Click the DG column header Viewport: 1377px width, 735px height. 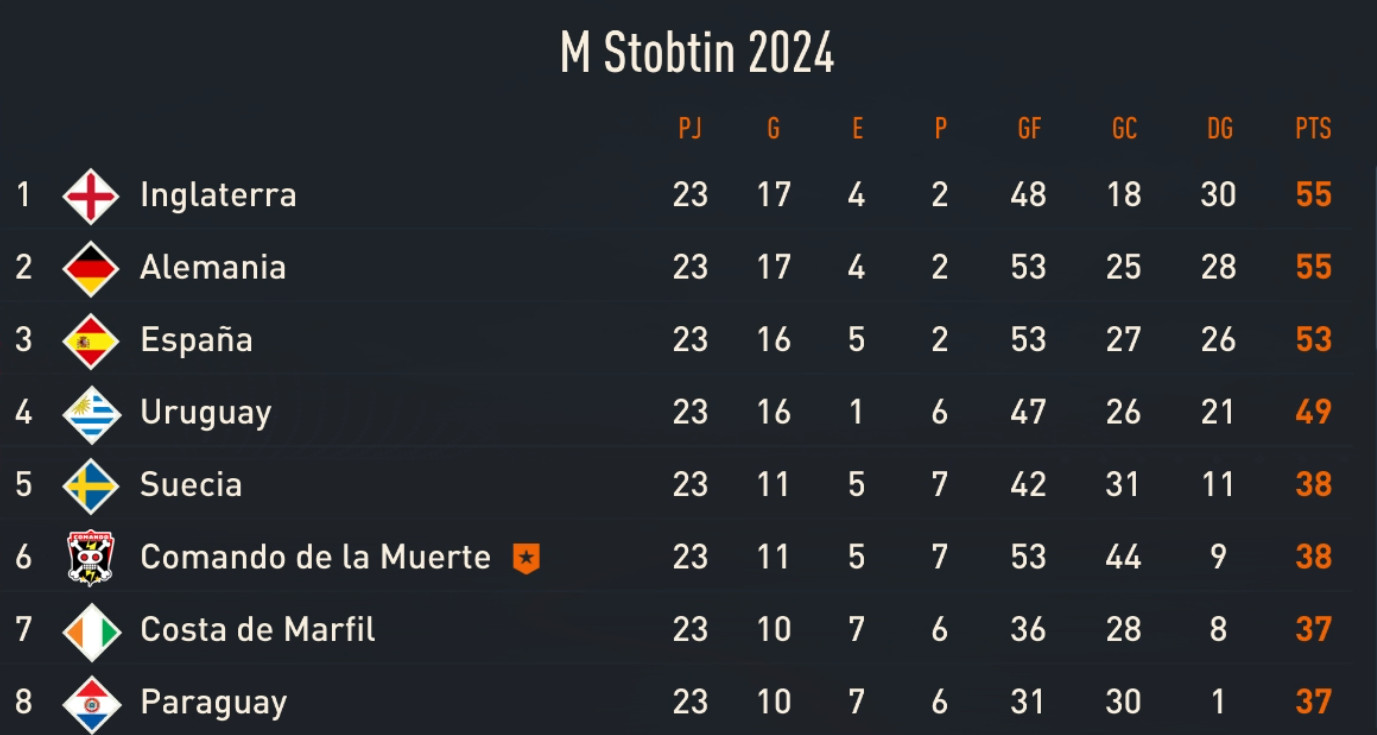coord(1219,129)
